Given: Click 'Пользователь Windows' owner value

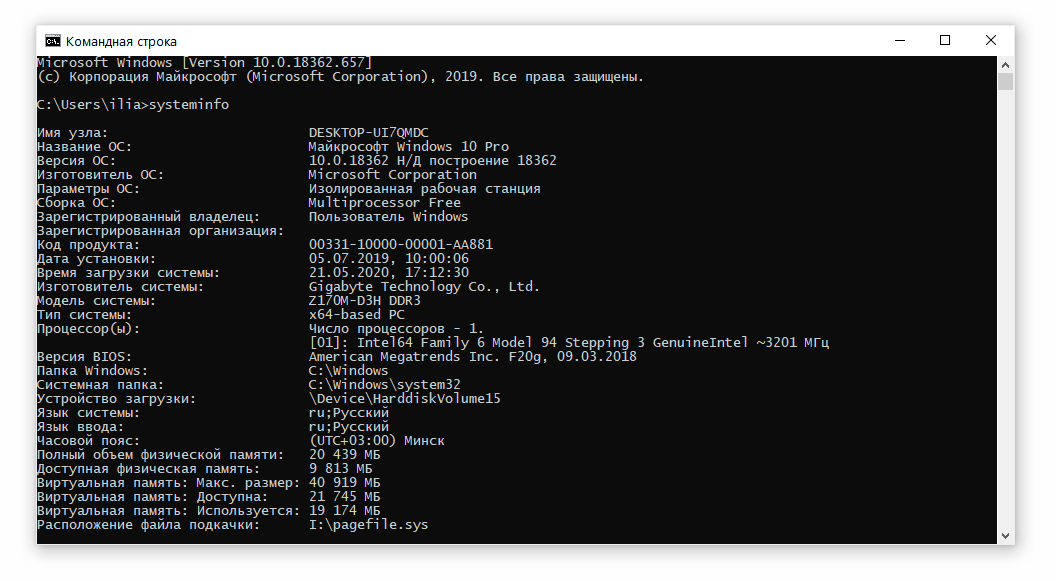Looking at the screenshot, I should (x=388, y=217).
